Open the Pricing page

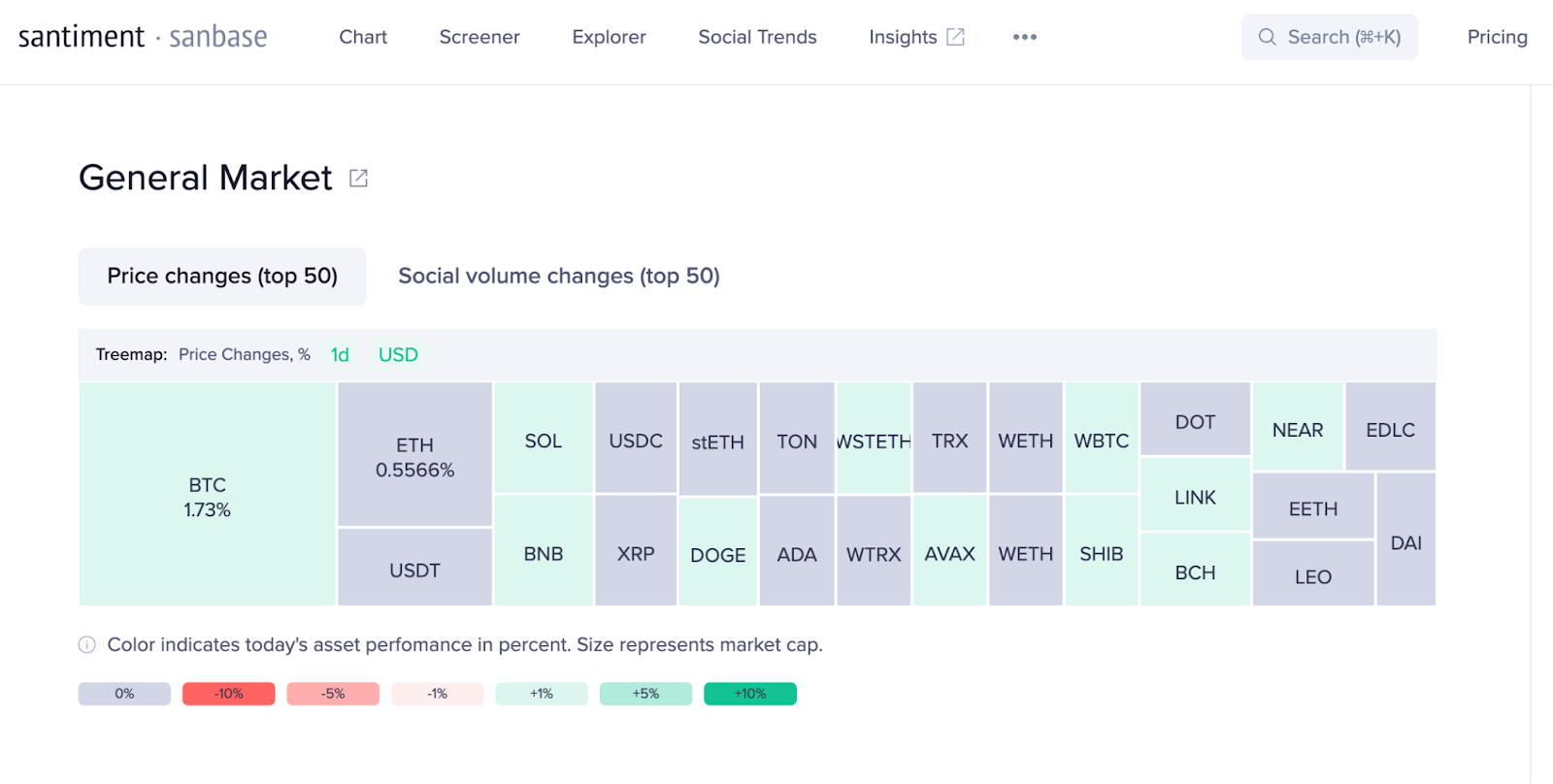tap(1497, 37)
